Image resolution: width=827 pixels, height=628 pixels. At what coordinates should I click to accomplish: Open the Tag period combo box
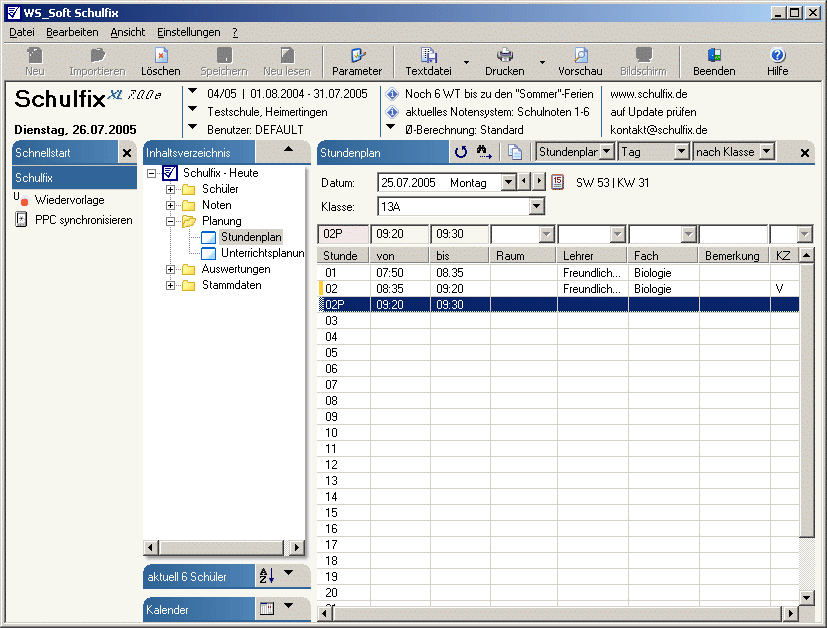click(681, 152)
